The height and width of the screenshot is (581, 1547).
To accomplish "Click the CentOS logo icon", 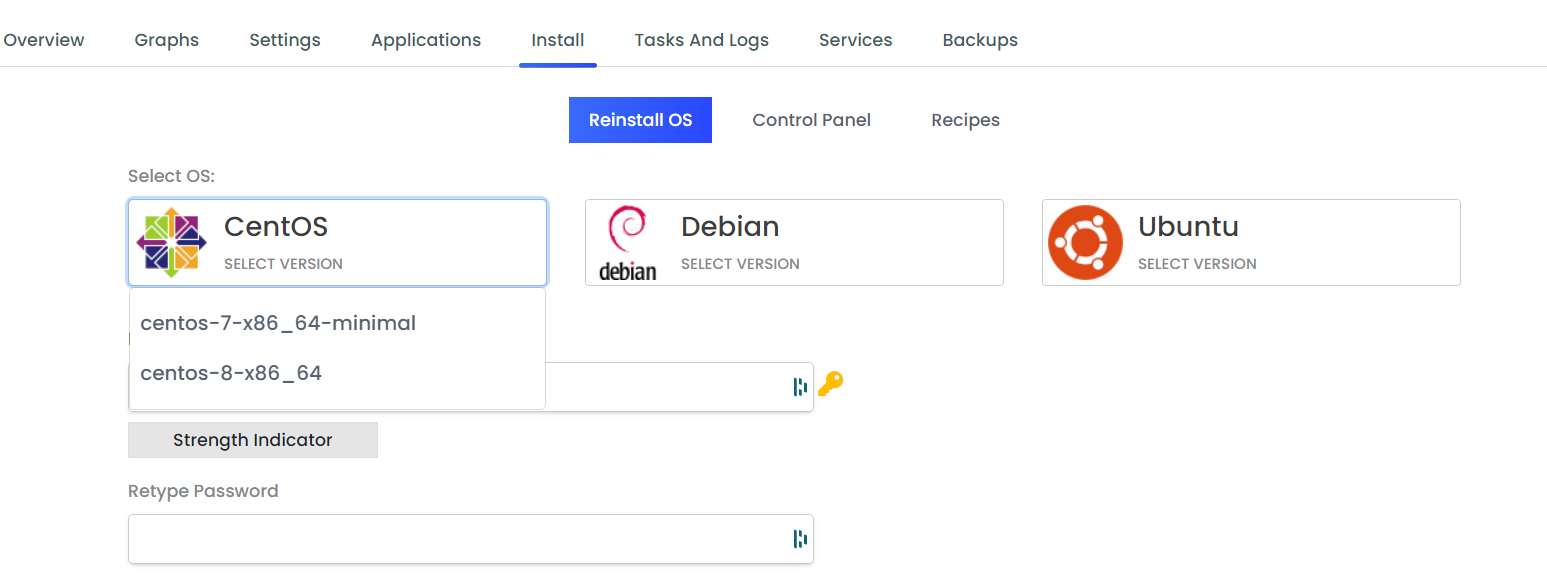I will 171,243.
